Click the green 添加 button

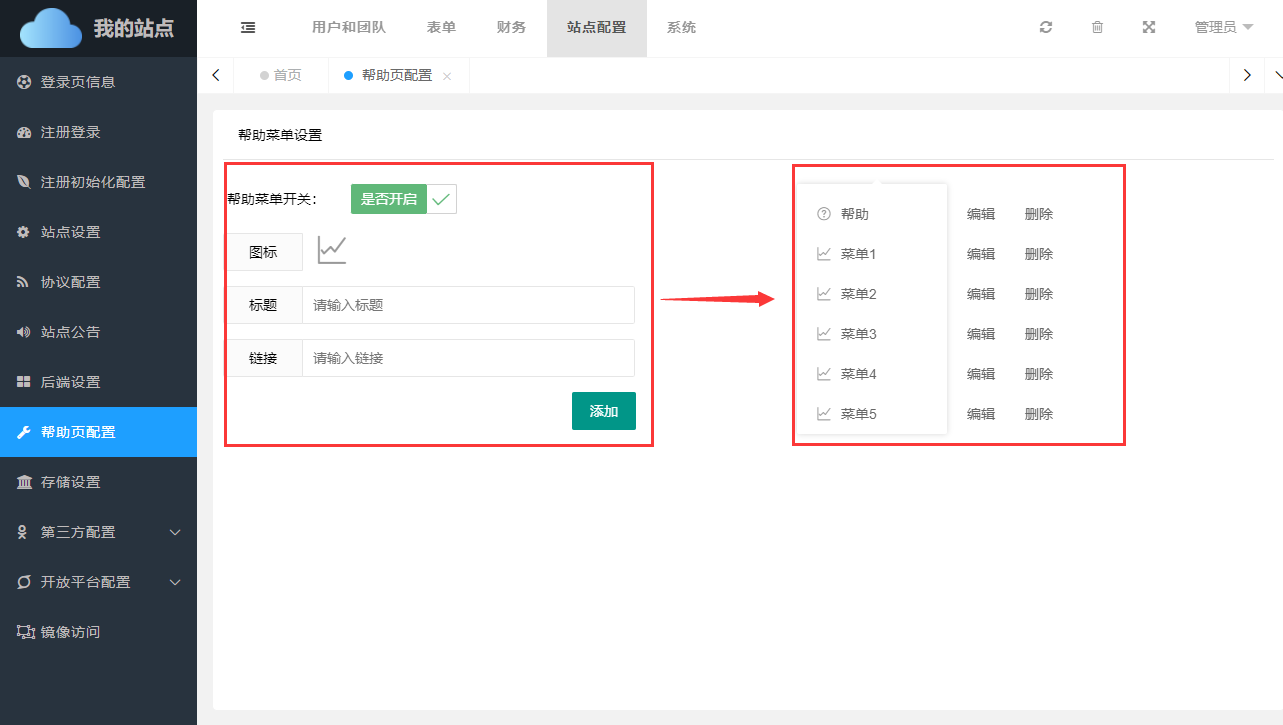[603, 411]
